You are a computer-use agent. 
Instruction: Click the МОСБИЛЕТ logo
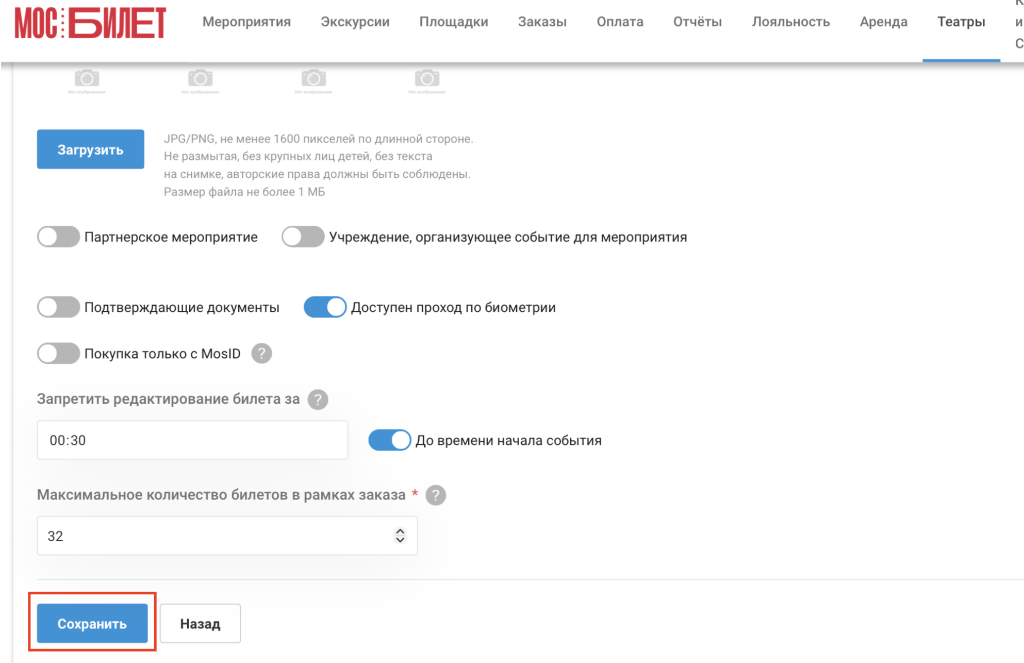pos(91,22)
